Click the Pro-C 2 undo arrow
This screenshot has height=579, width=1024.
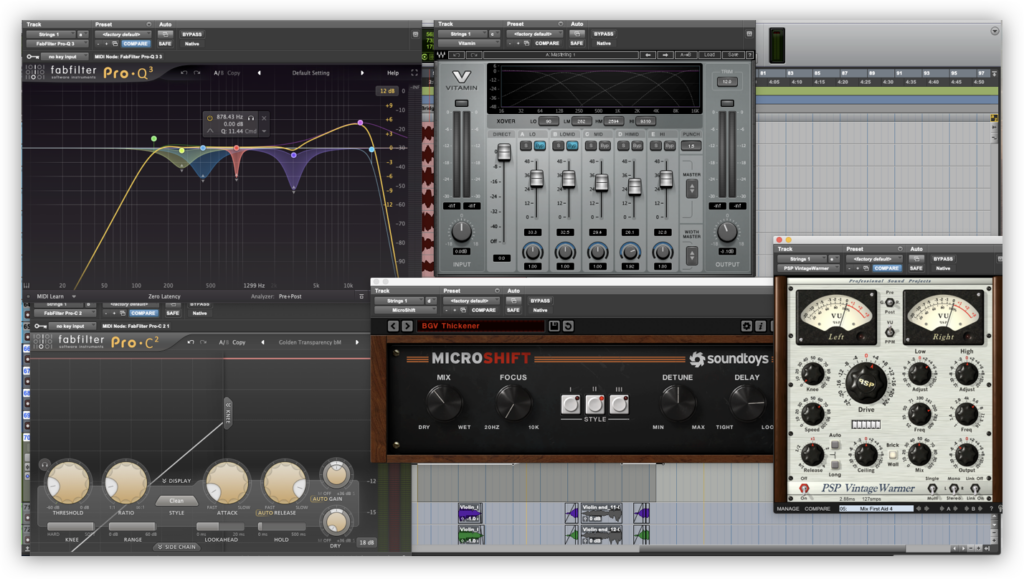point(191,342)
